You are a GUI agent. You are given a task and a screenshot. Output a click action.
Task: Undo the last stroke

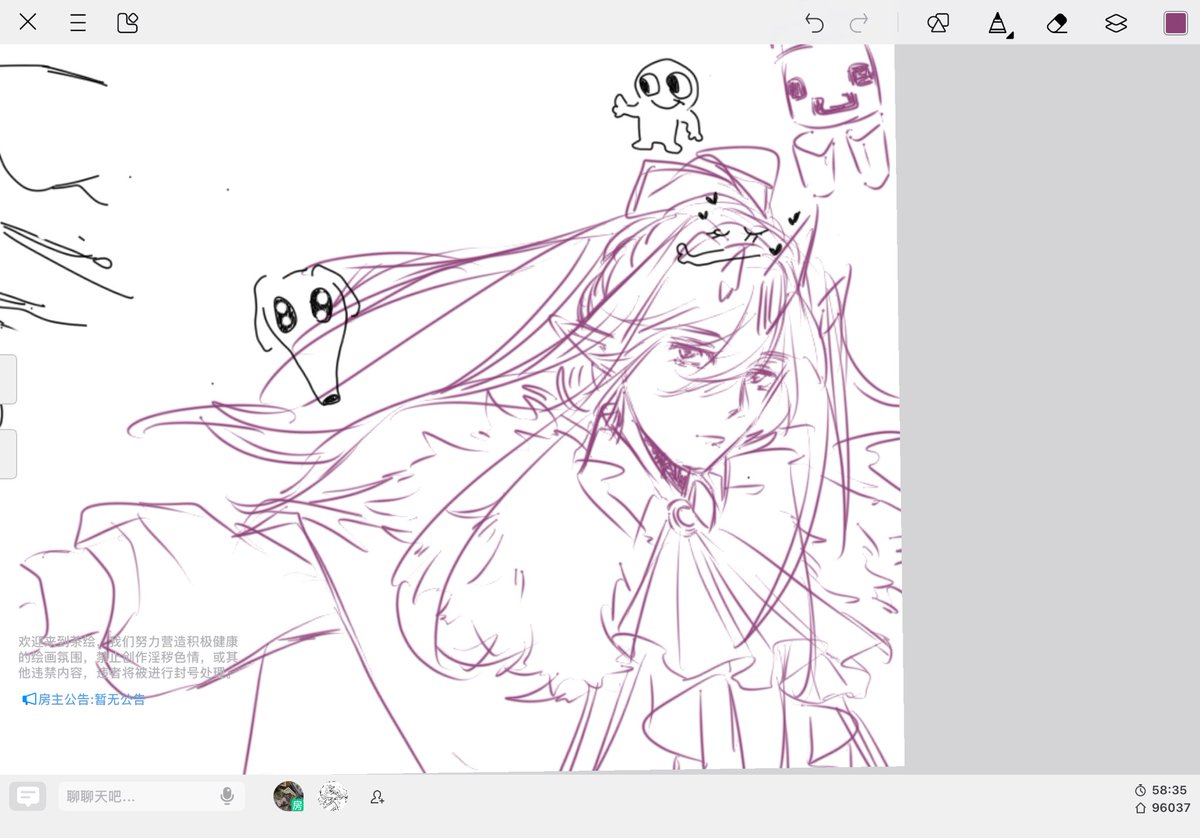(814, 23)
